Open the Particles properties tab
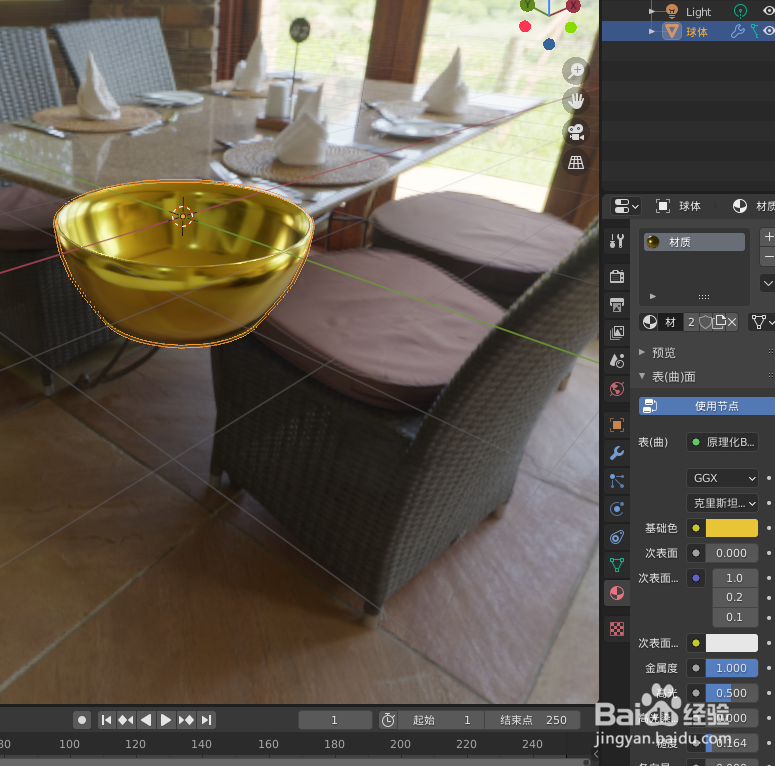Viewport: 775px width, 766px height. pyautogui.click(x=617, y=481)
